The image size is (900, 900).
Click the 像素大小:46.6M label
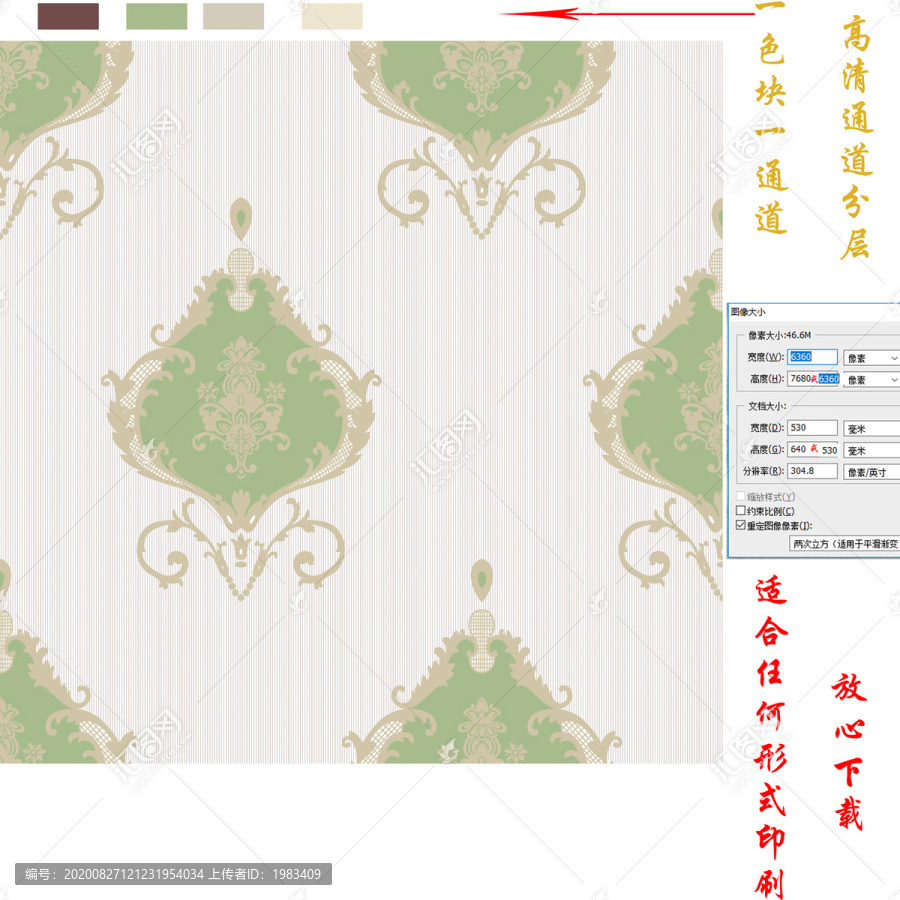[x=779, y=335]
